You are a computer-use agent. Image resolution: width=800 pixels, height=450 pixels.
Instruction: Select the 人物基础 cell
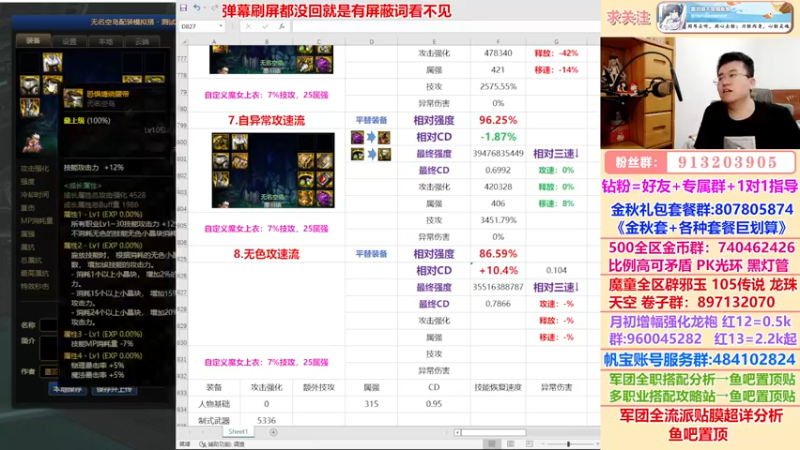click(214, 404)
